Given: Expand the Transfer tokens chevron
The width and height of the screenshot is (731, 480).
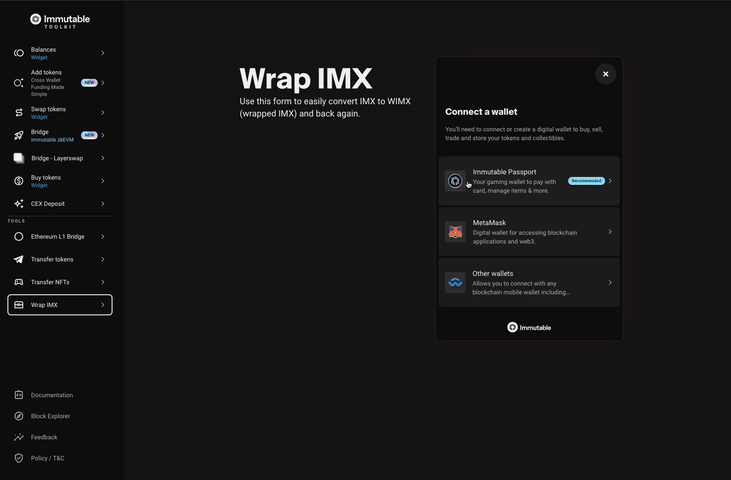Looking at the screenshot, I should (x=103, y=260).
